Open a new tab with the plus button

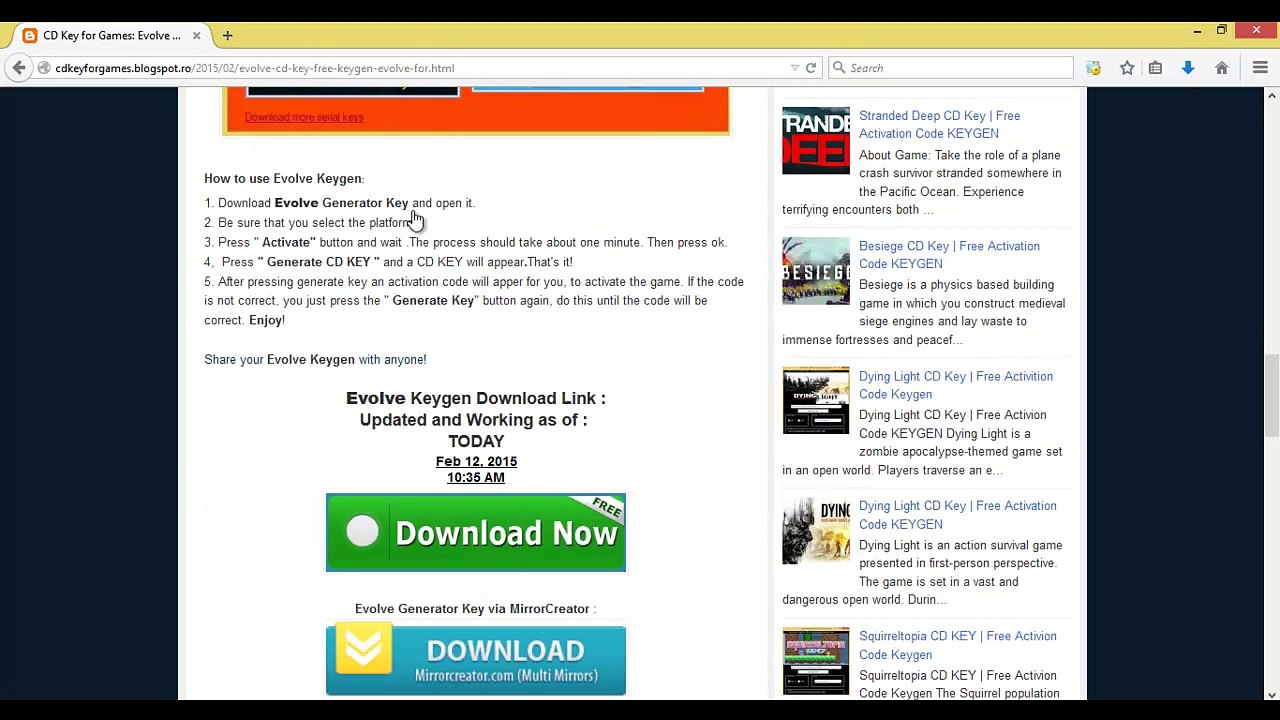pyautogui.click(x=227, y=35)
